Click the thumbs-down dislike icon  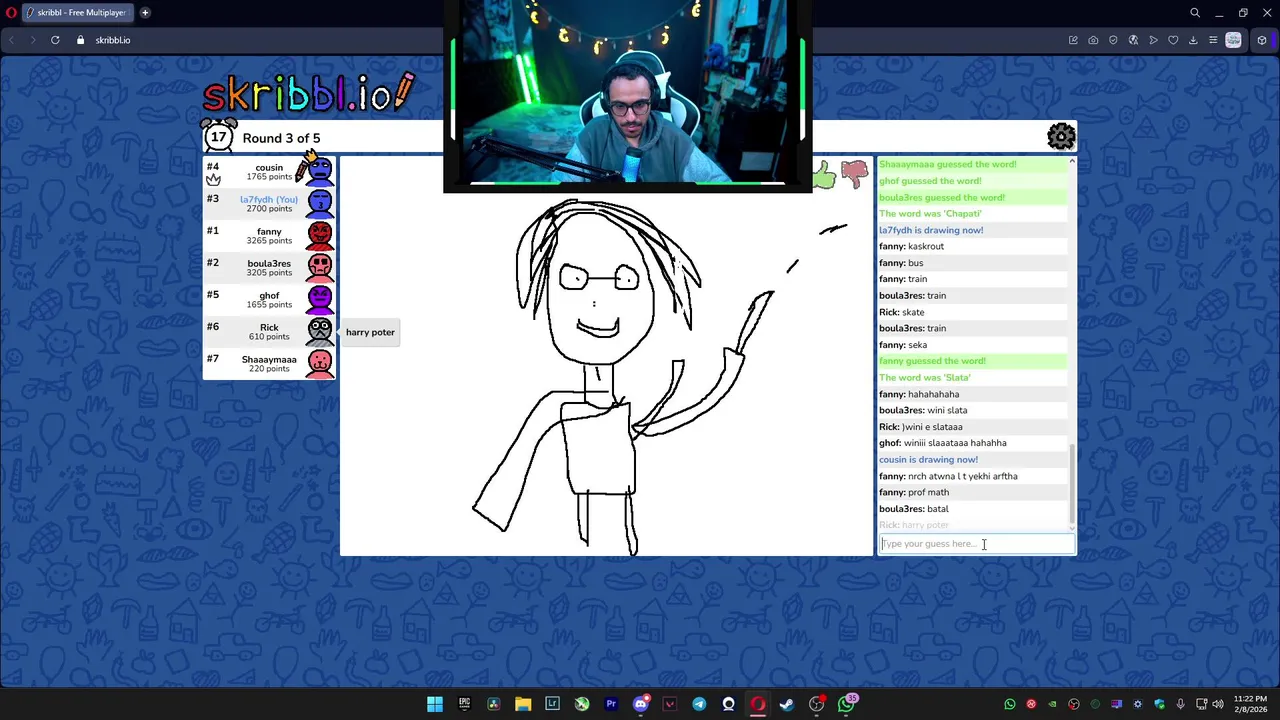coord(854,174)
